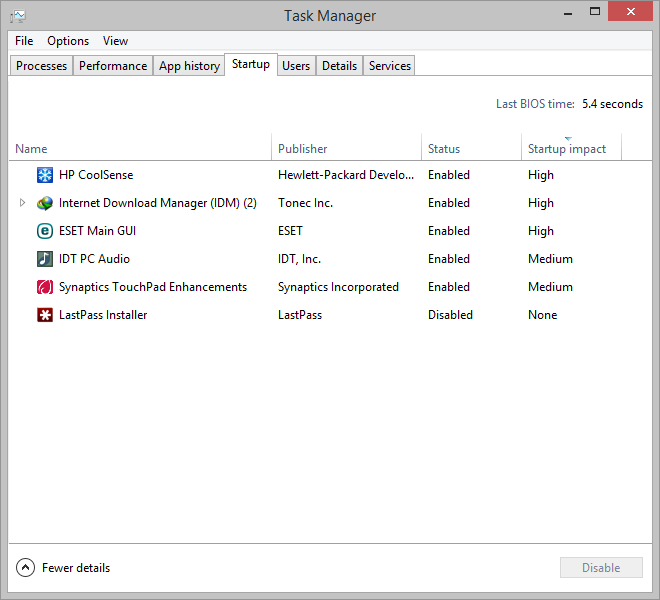This screenshot has width=660, height=600.
Task: Close the Task Manager window
Action: click(x=630, y=12)
